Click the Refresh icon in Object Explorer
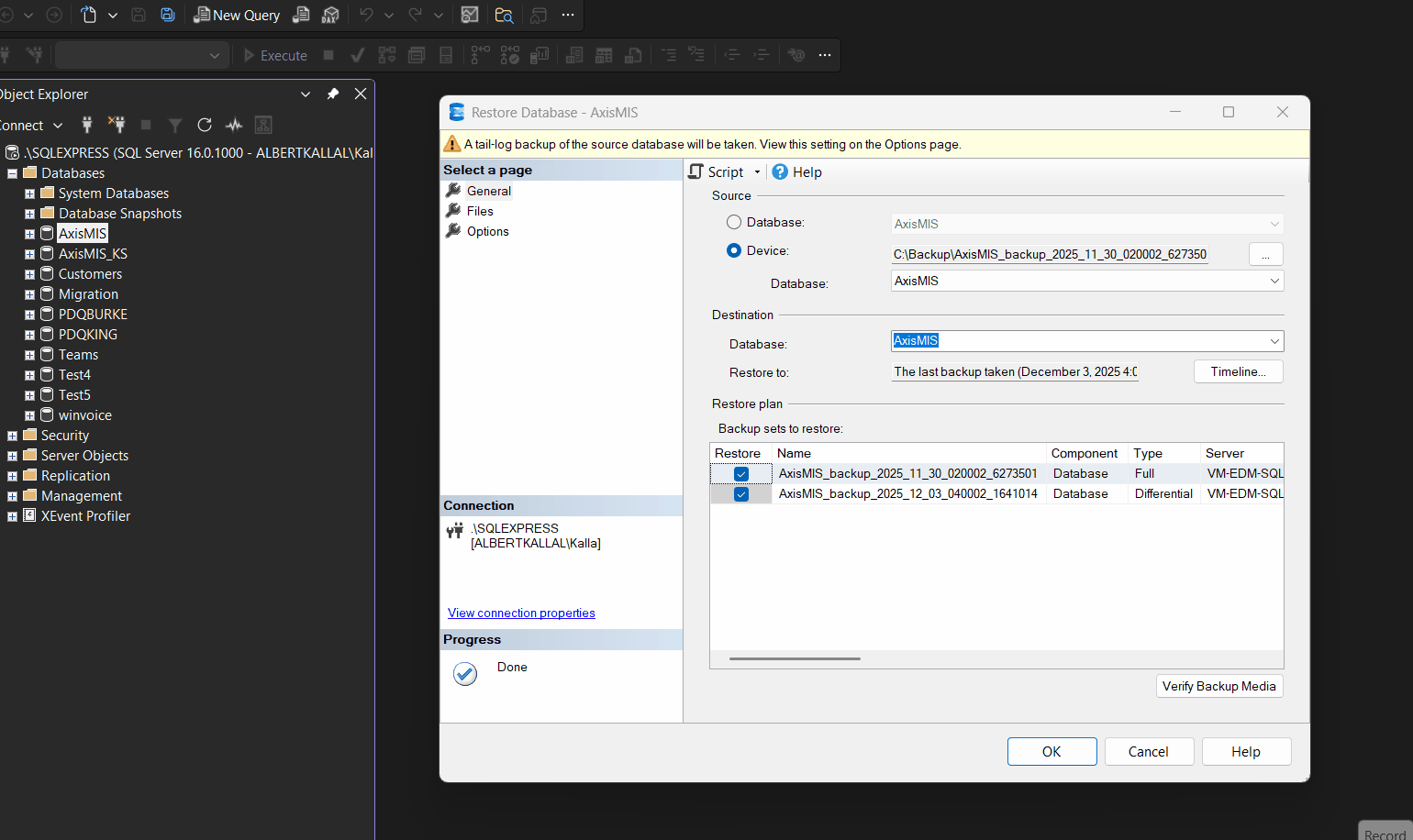The image size is (1413, 840). click(x=205, y=125)
